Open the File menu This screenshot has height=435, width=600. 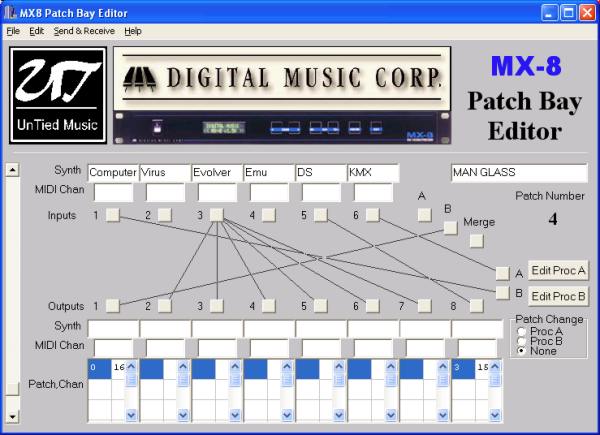pyautogui.click(x=13, y=31)
